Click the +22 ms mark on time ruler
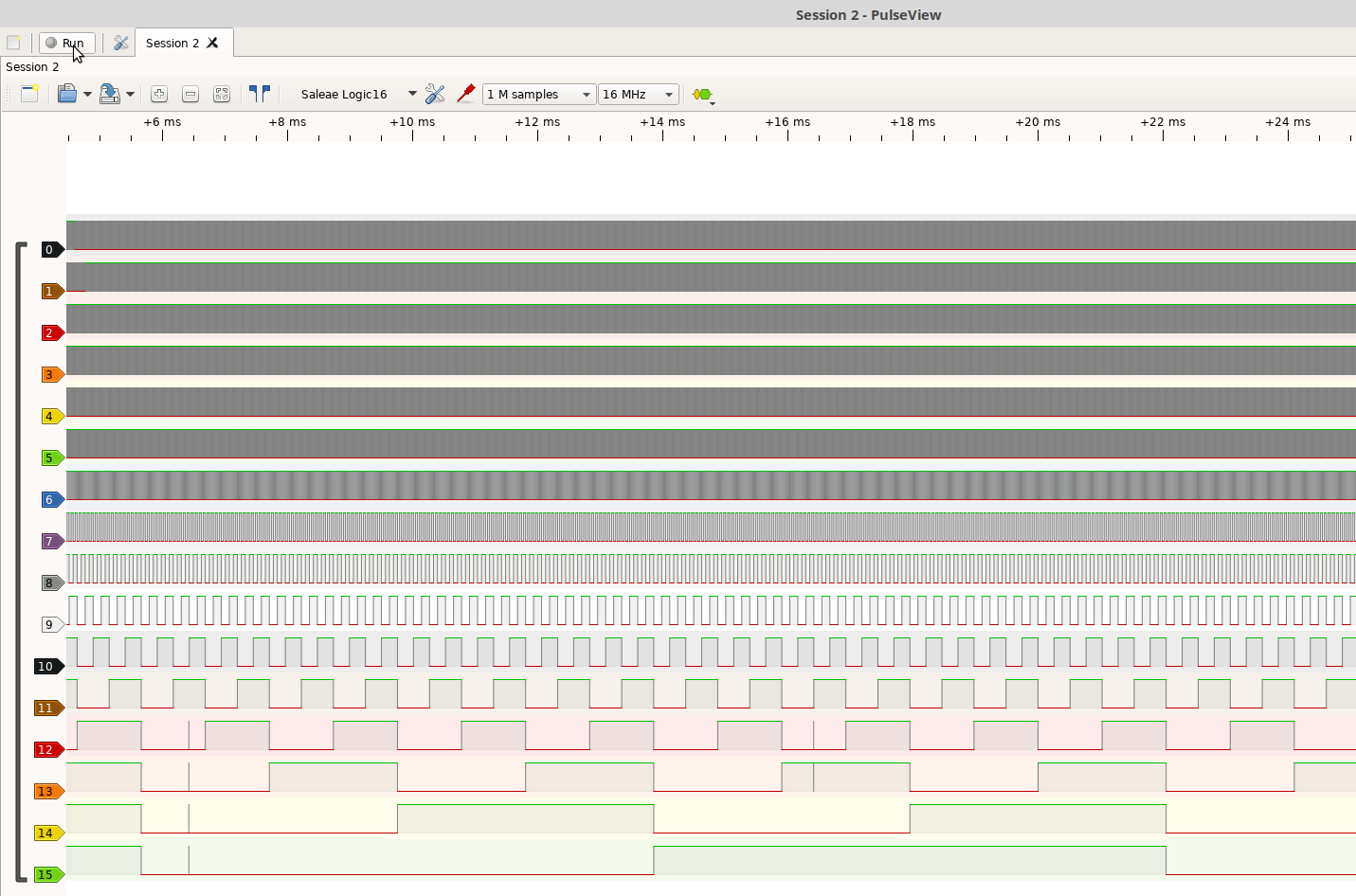The image size is (1356, 896). 1163,122
